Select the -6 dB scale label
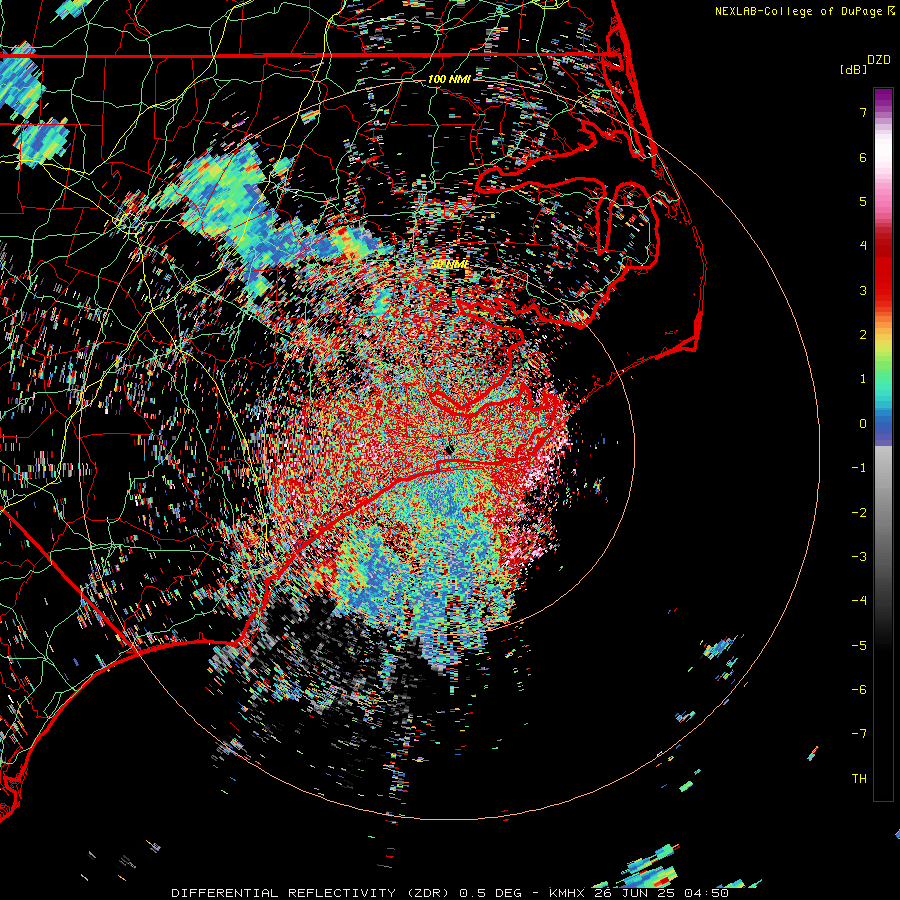900x900 pixels. tap(859, 689)
